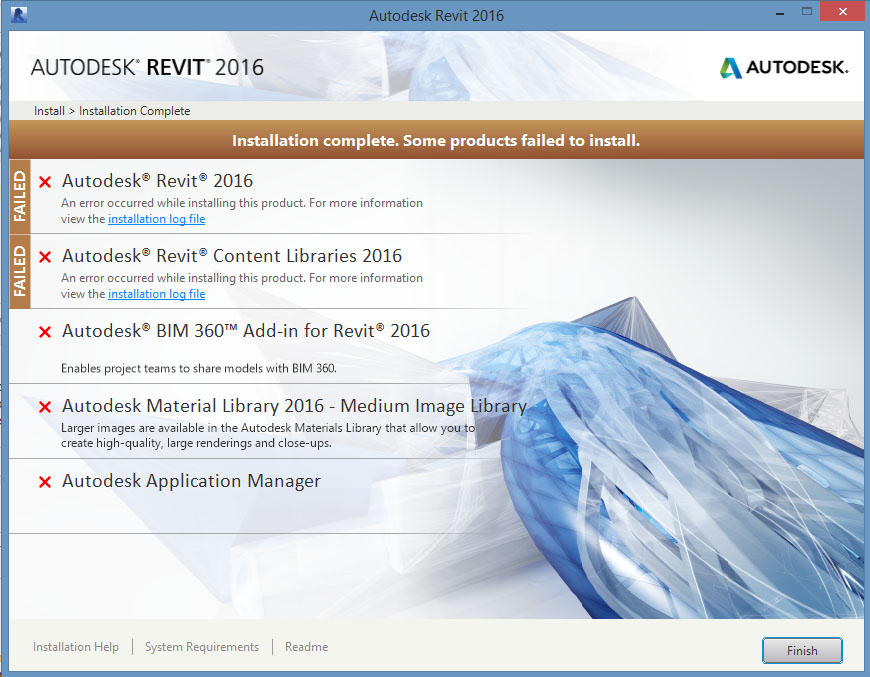Click the Autodesk logo at top right

[x=784, y=67]
